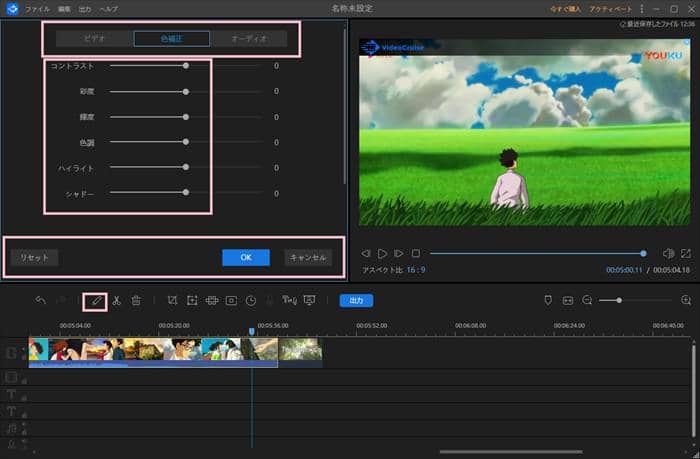Click the 彩度 slider handle
Image resolution: width=700 pixels, height=459 pixels.
(186, 92)
